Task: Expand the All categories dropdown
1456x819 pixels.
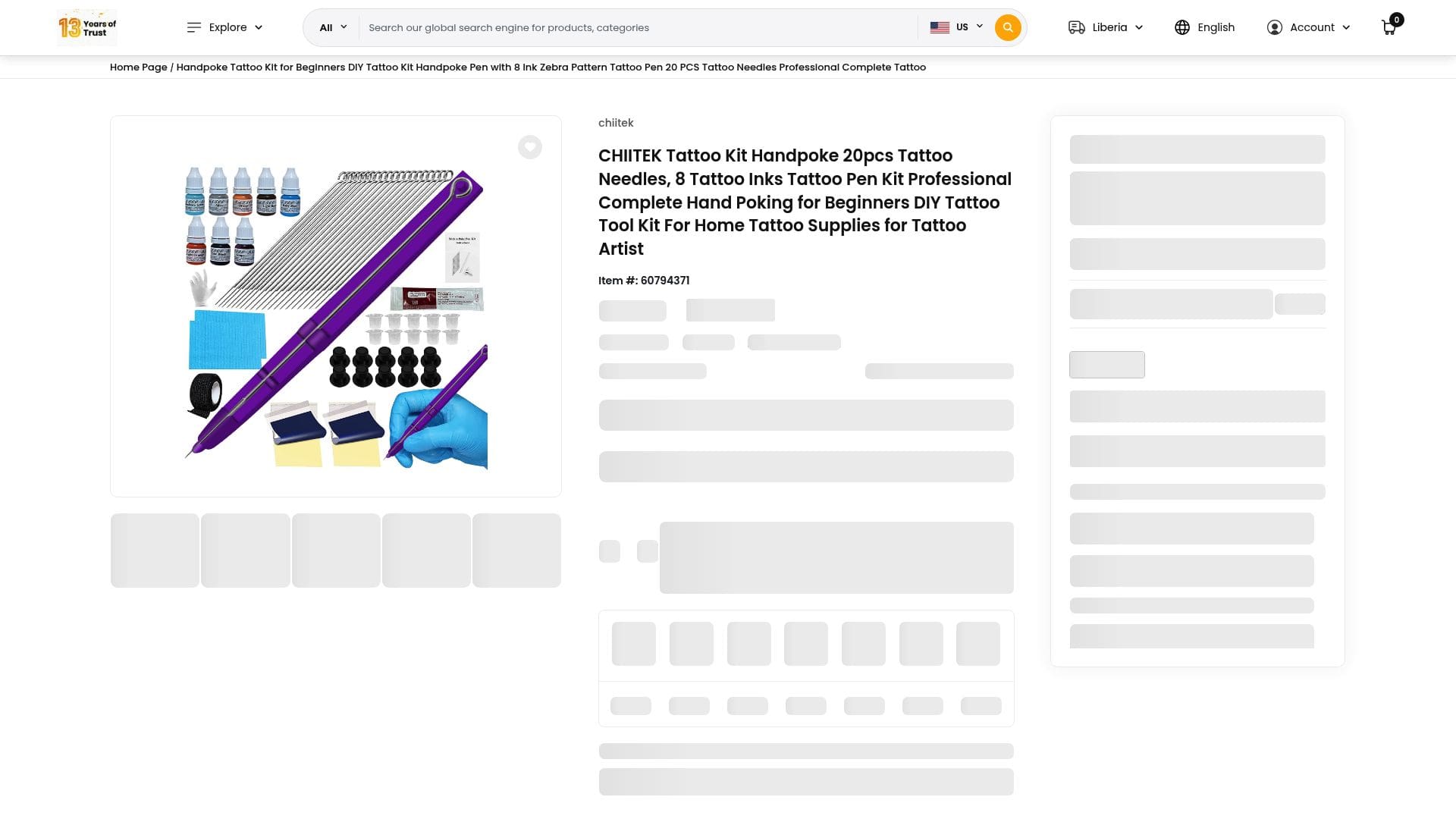Action: [x=333, y=27]
